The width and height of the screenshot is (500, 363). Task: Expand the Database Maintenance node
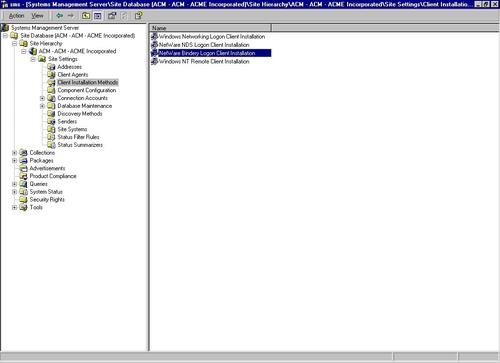42,106
